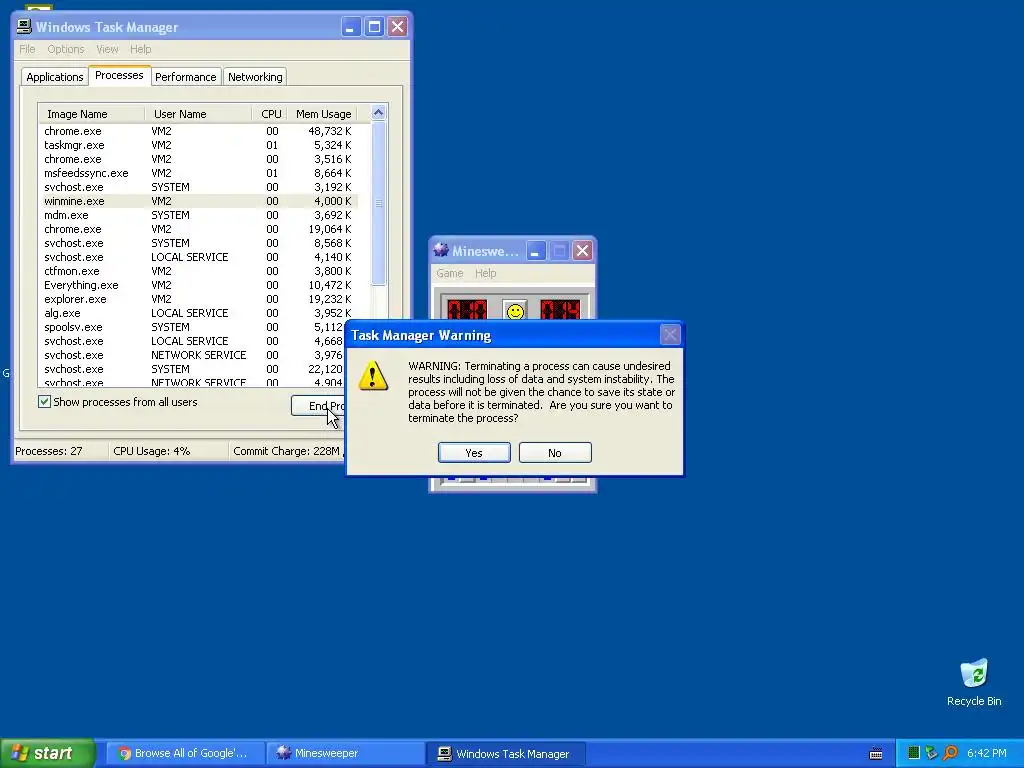Image resolution: width=1024 pixels, height=768 pixels.
Task: Open the Start menu
Action: [47, 753]
